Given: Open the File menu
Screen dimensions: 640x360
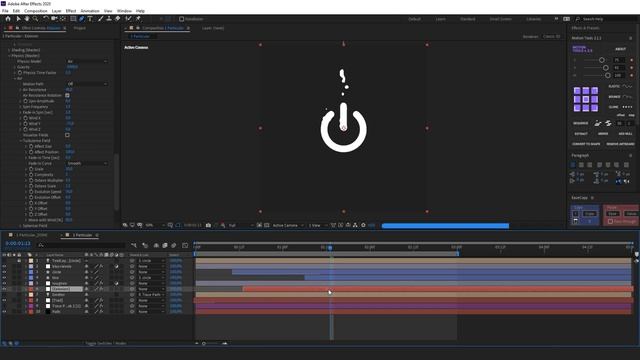Looking at the screenshot, I should tap(5, 11).
